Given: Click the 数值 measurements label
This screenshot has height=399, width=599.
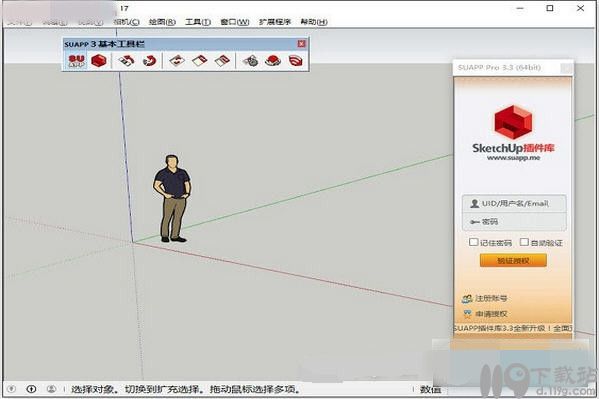Looking at the screenshot, I should (x=431, y=389).
